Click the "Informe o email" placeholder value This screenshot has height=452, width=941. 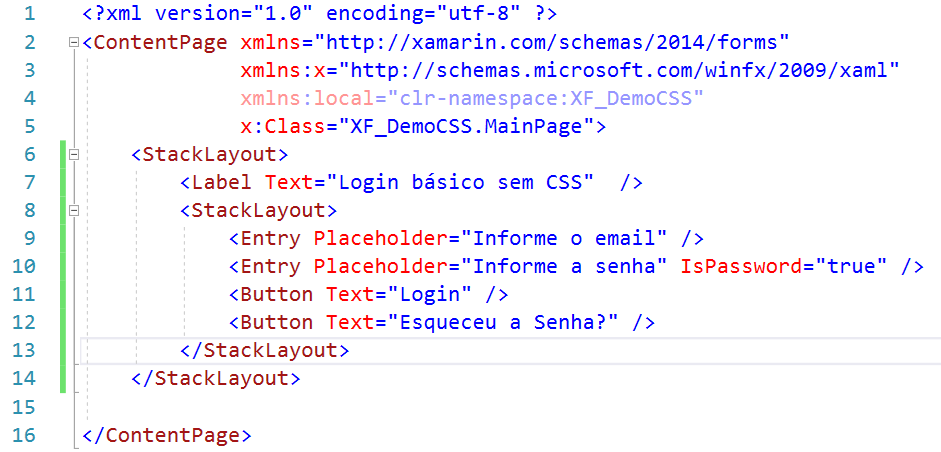point(562,239)
